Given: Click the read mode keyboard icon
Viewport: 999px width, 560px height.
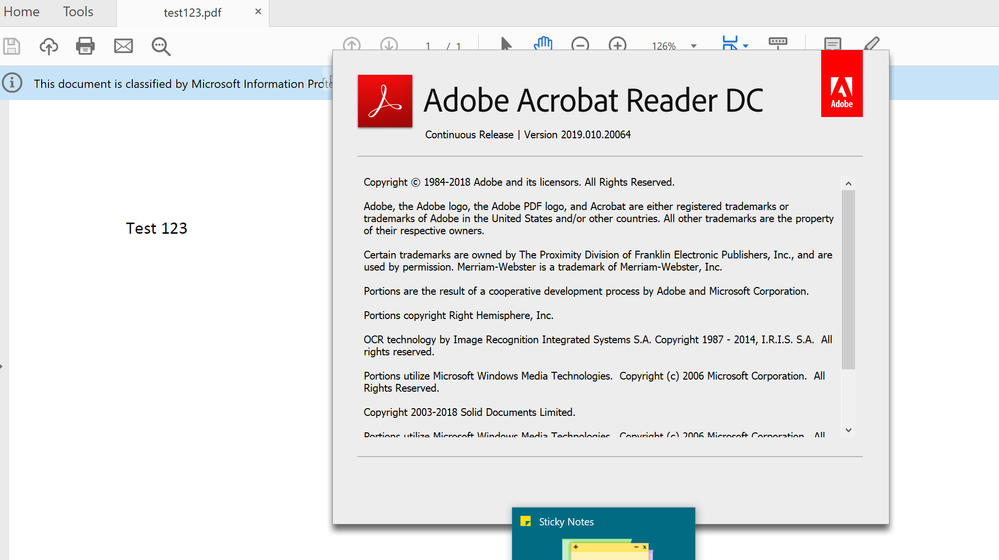Looking at the screenshot, I should click(778, 43).
